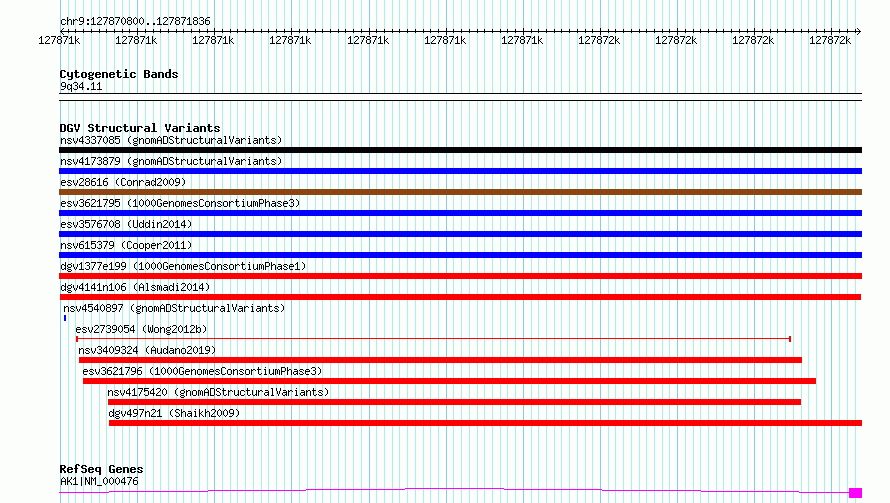Click the blue nsv615379 variant bar
Viewport: 890px width, 503px height.
tap(460, 255)
